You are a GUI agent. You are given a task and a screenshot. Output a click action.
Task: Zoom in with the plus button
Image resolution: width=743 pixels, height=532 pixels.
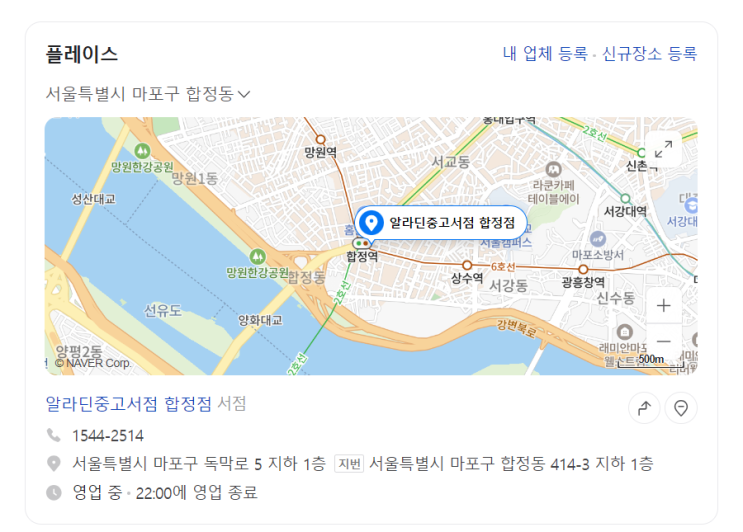[663, 306]
